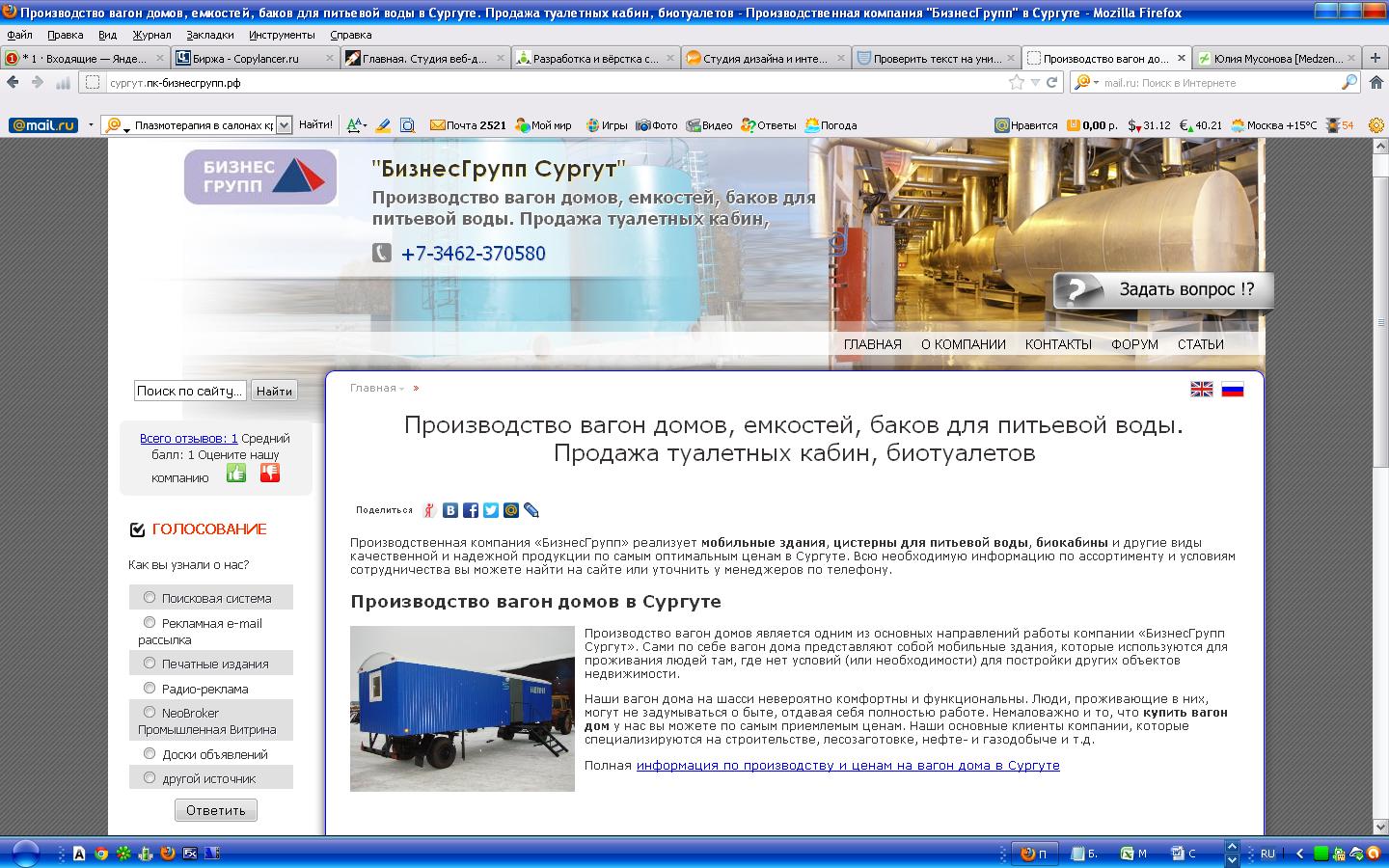Viewport: 1389px width, 868px height.
Task: Open the Журнал menu
Action: pyautogui.click(x=151, y=35)
